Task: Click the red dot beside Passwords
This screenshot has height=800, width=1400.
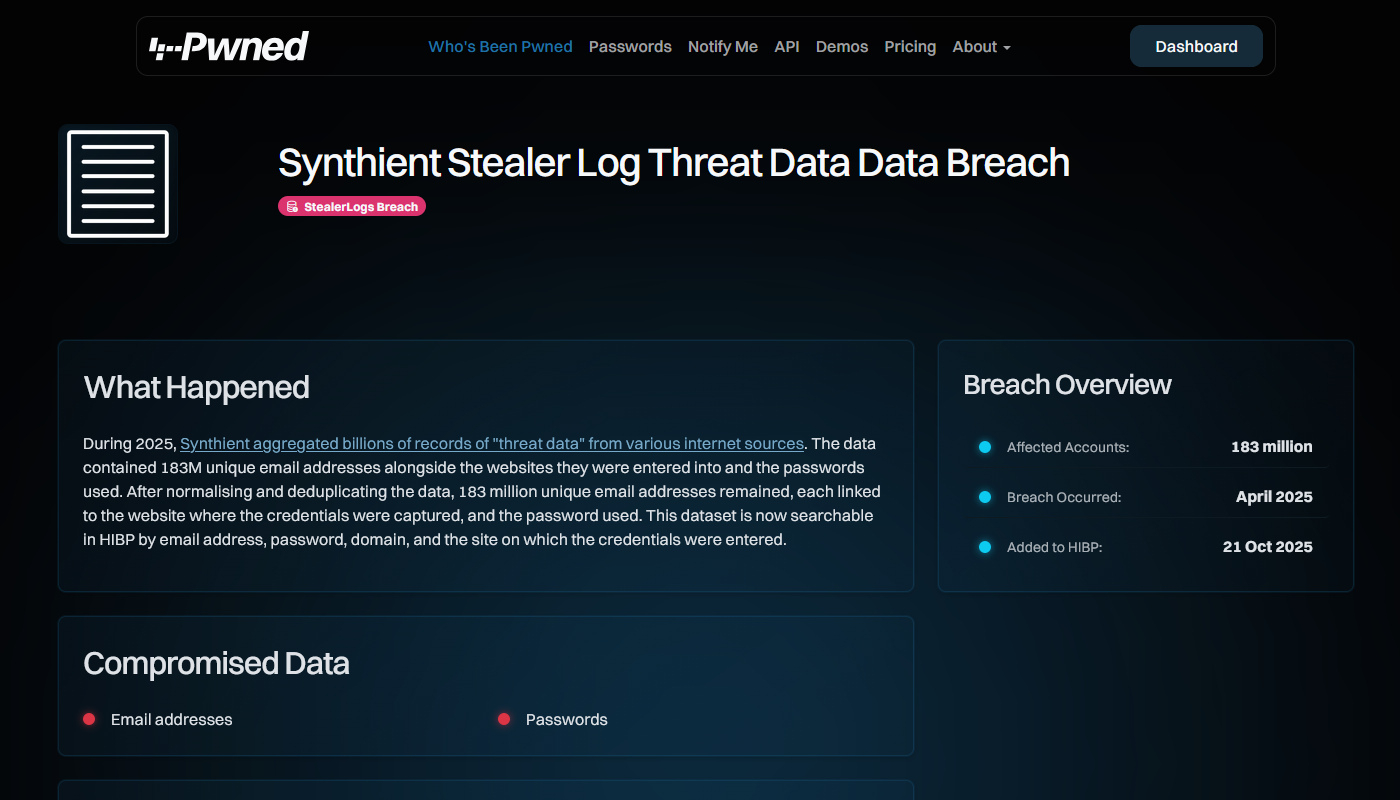Action: (x=504, y=718)
